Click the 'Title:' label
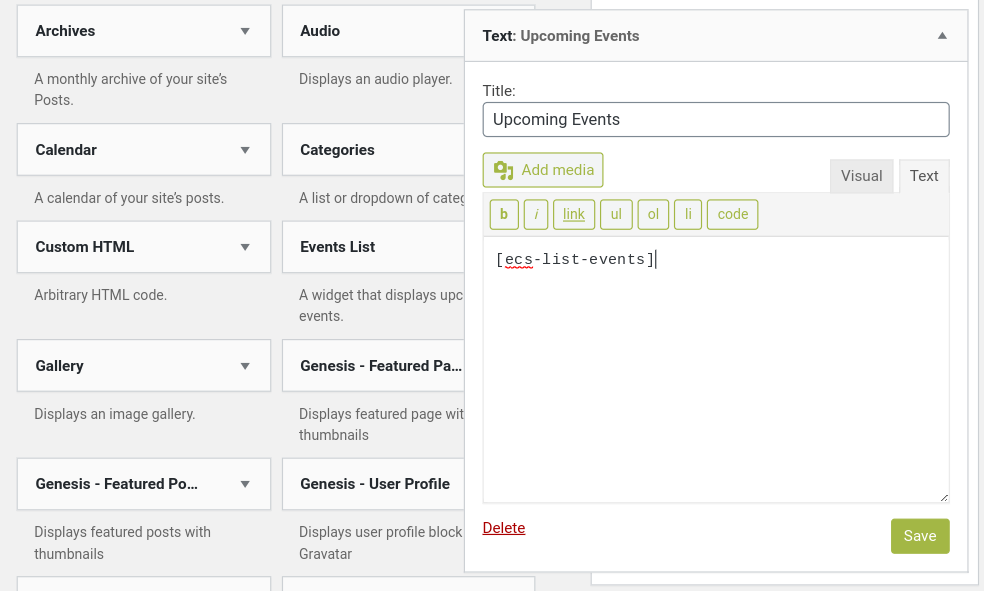Image resolution: width=984 pixels, height=591 pixels. coord(499,91)
